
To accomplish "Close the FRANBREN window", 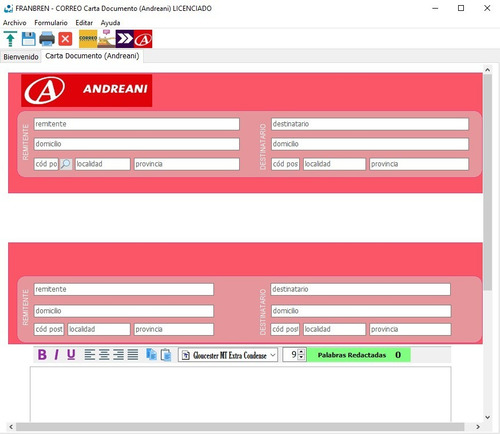I will 487,8.
